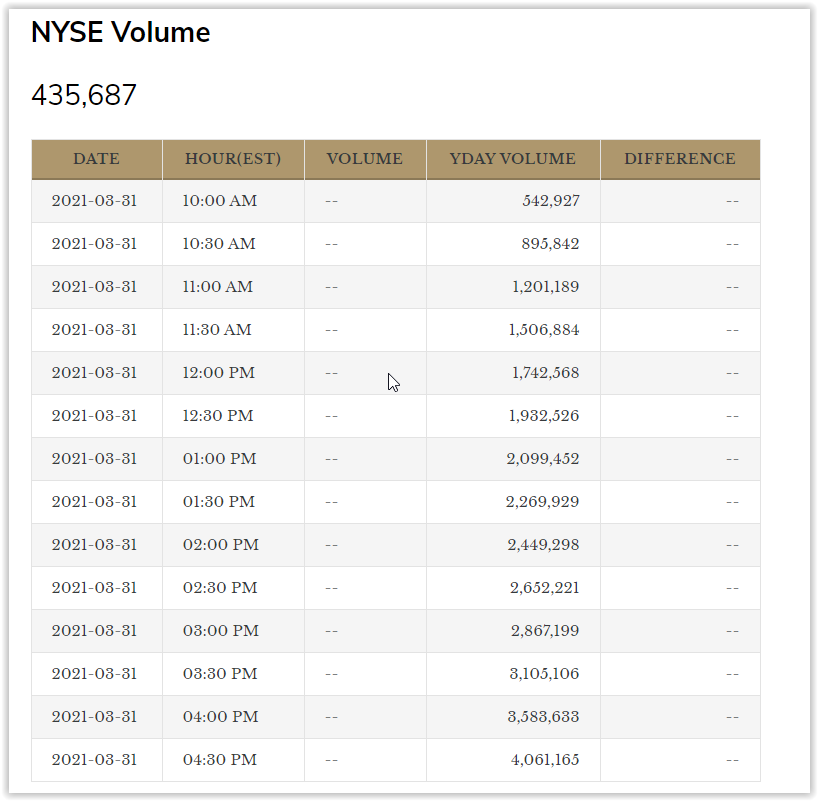Click yesterday volume 3,105,106
The width and height of the screenshot is (818, 801).
tap(545, 674)
